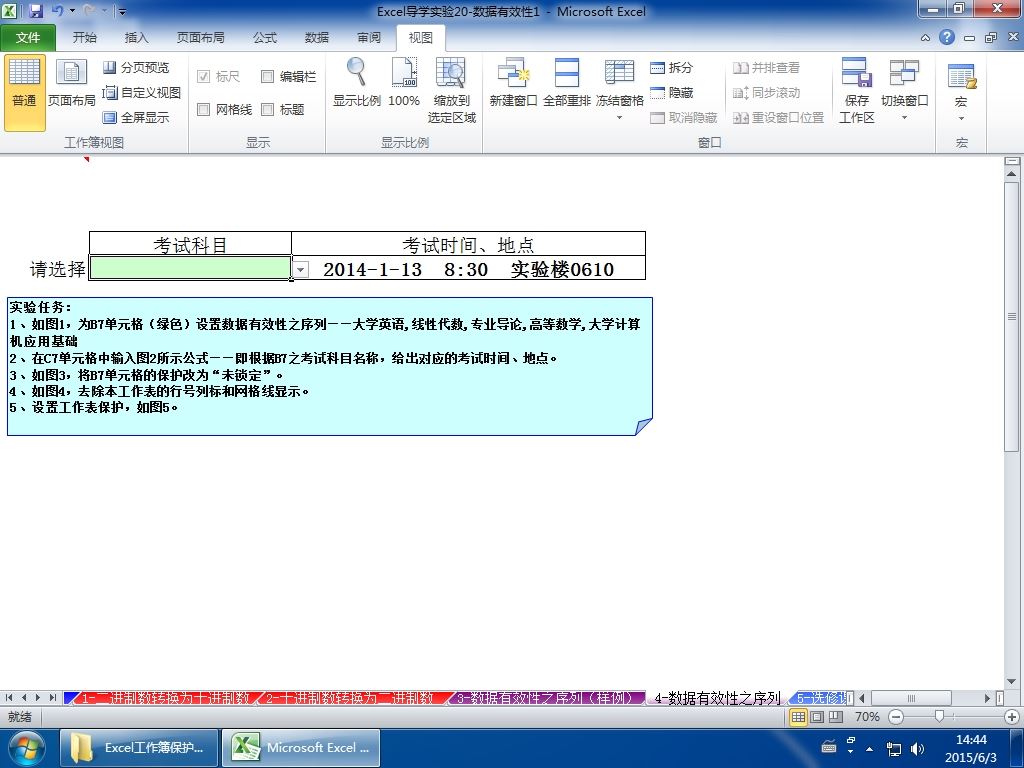Switch to the Home (开始) ribbon tab

pyautogui.click(x=84, y=38)
